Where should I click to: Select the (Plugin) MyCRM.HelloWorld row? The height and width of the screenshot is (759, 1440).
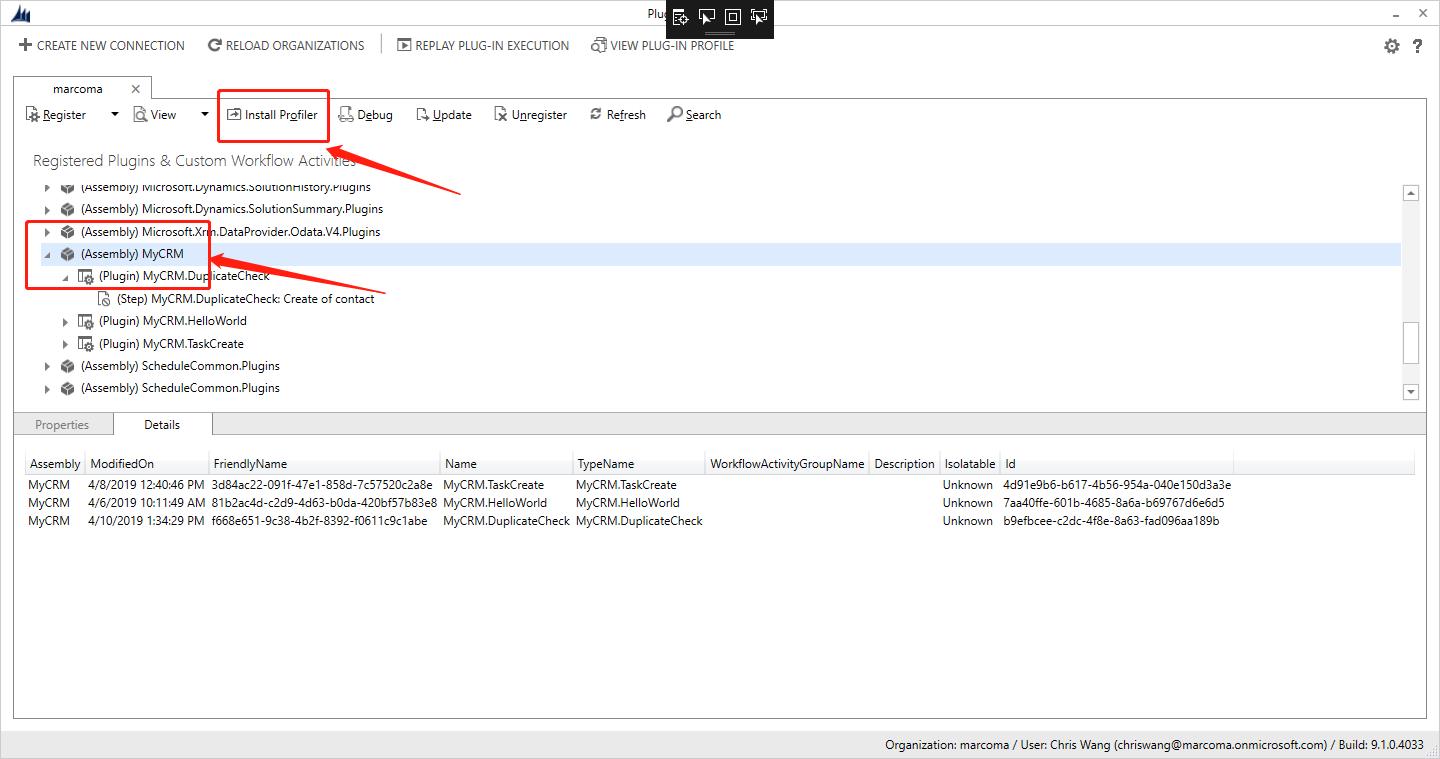173,321
